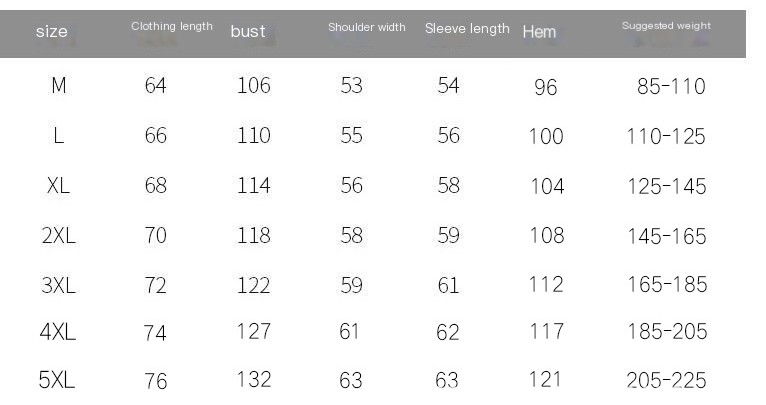This screenshot has height=405, width=766.
Task: Select the 'Sleeve length' header
Action: (x=467, y=29)
